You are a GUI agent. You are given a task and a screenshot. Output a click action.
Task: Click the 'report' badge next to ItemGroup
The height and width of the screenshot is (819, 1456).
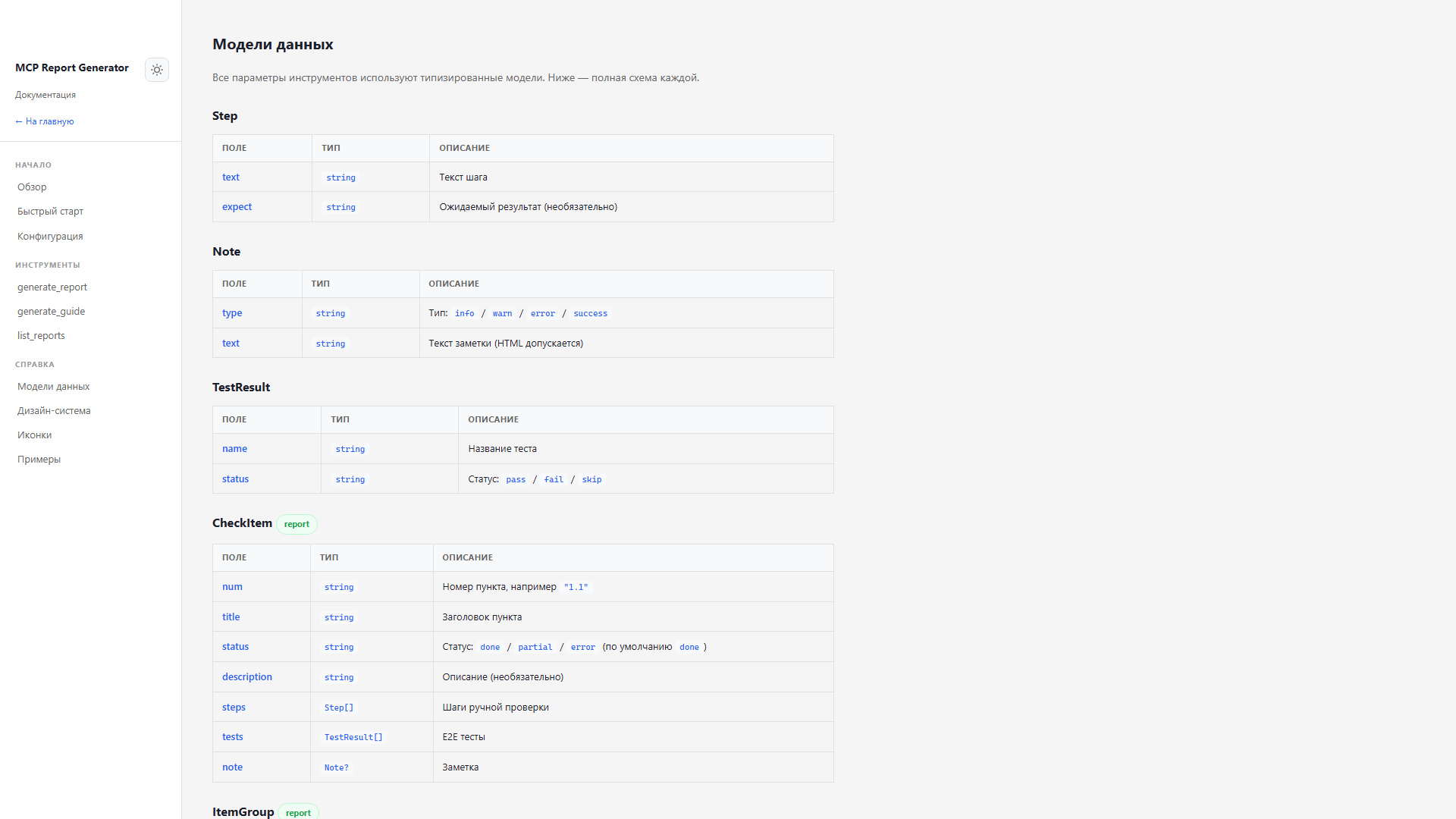(298, 812)
